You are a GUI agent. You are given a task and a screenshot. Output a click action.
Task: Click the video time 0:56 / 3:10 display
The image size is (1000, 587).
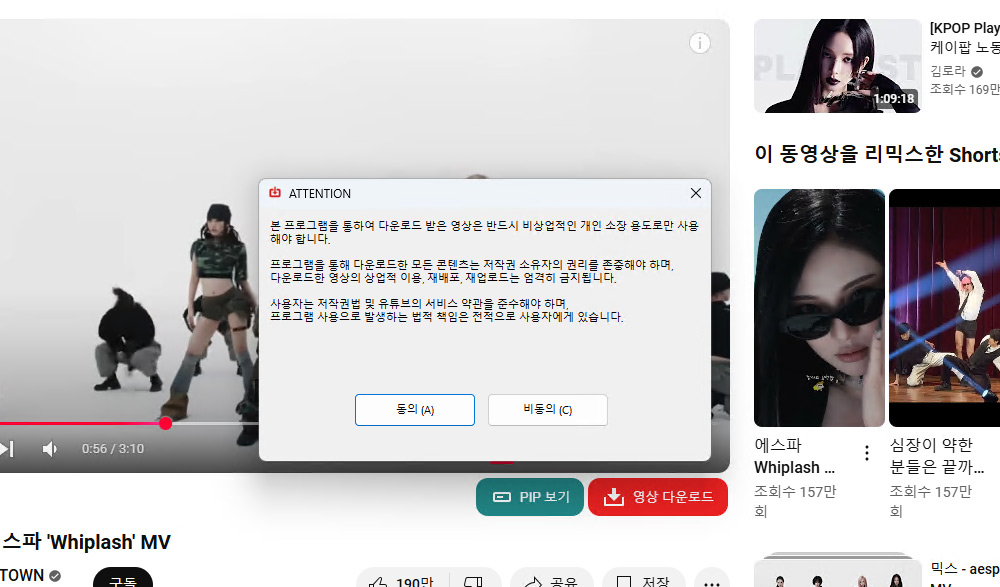tap(113, 449)
